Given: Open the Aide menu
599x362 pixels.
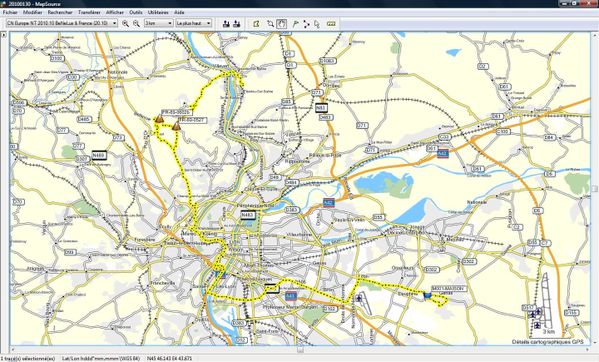Looking at the screenshot, I should (179, 12).
